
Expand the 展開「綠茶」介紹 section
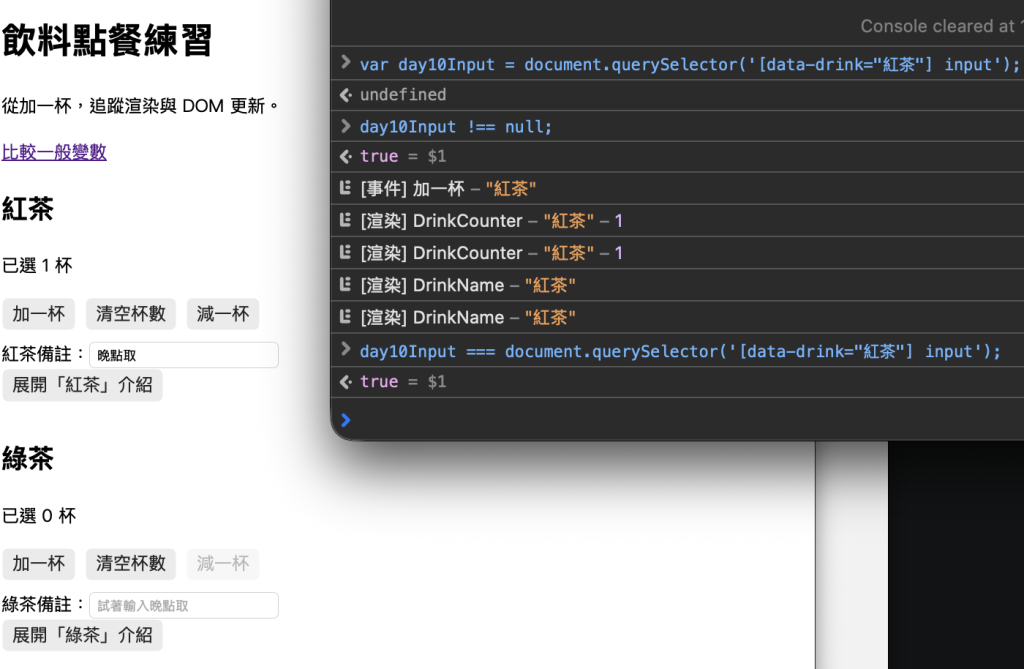point(82,635)
